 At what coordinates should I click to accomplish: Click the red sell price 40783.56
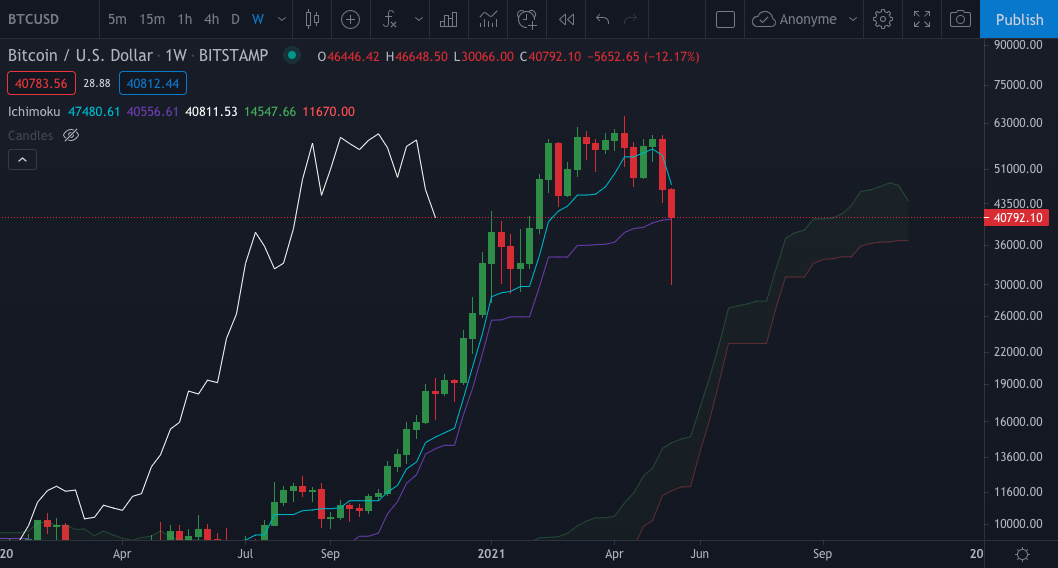[x=41, y=84]
